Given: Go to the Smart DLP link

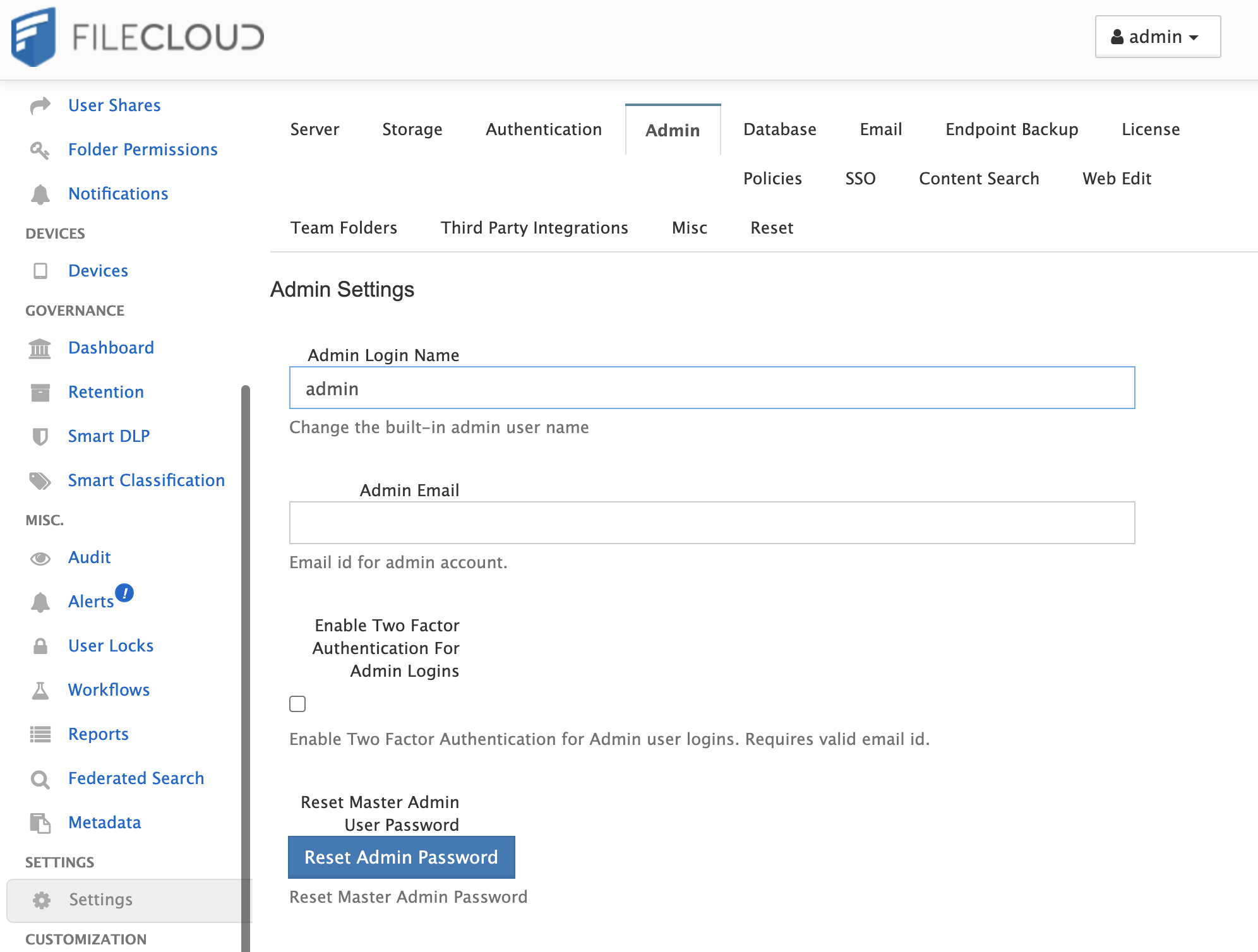Looking at the screenshot, I should pyautogui.click(x=109, y=436).
